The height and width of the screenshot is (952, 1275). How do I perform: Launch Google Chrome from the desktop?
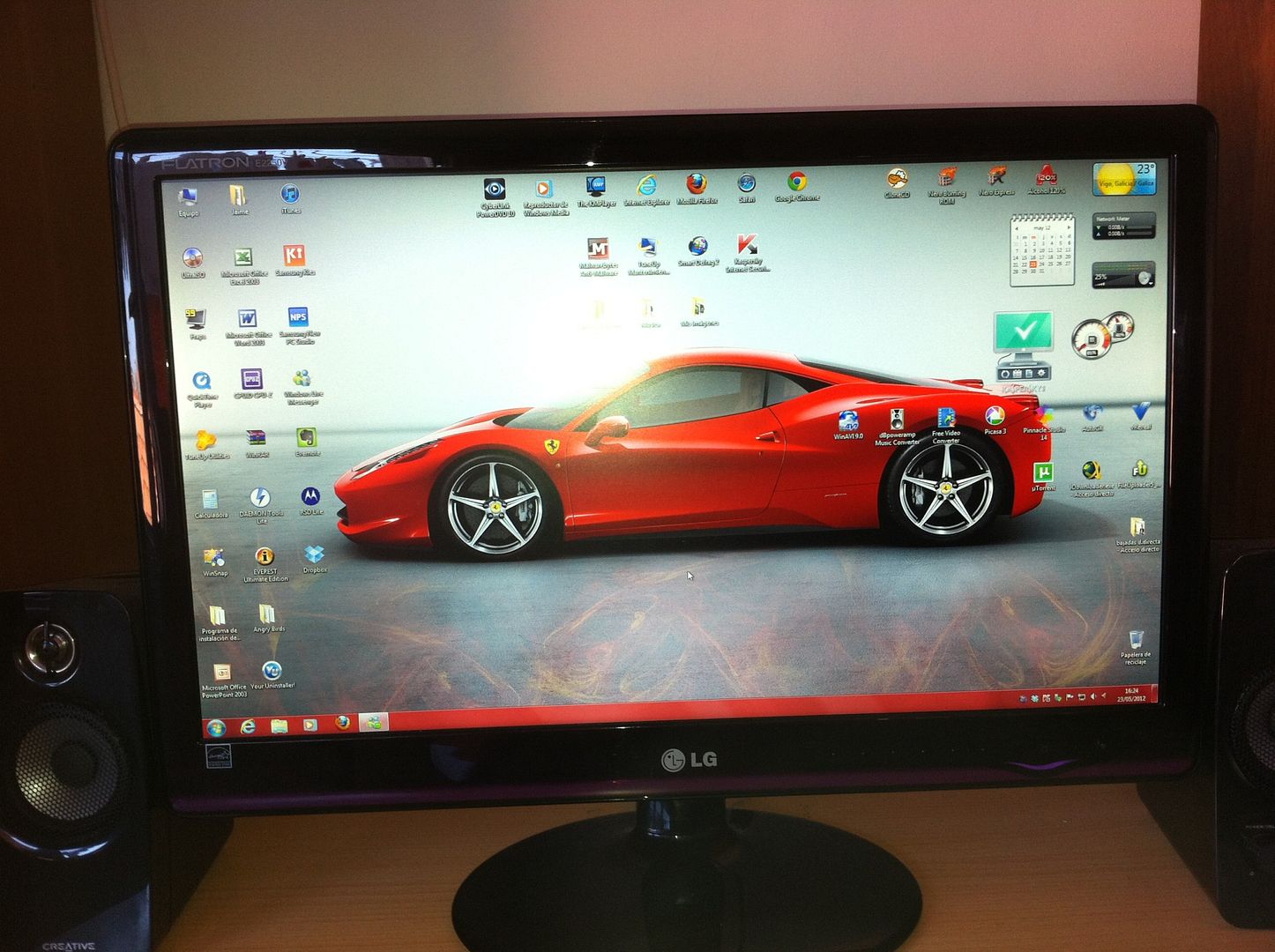[797, 183]
